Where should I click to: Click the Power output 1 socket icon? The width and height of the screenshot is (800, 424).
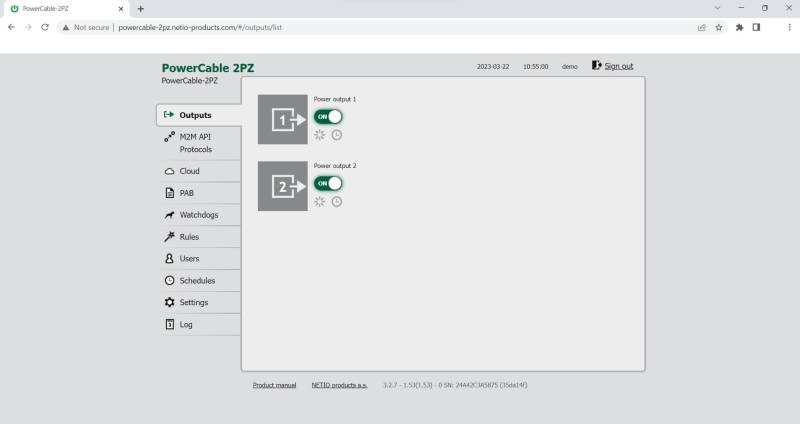pyautogui.click(x=283, y=120)
